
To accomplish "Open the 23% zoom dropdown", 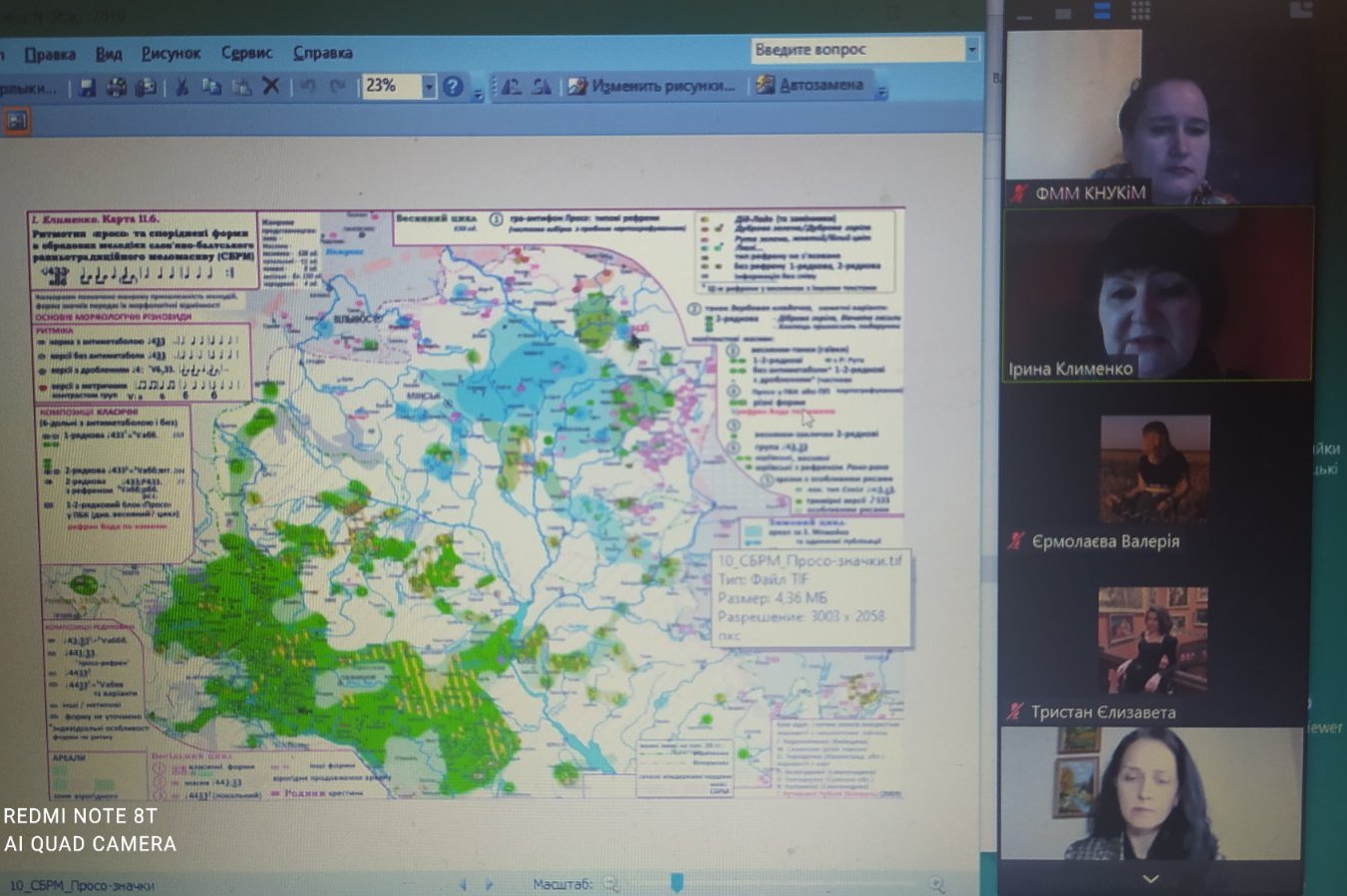I will coord(429,87).
